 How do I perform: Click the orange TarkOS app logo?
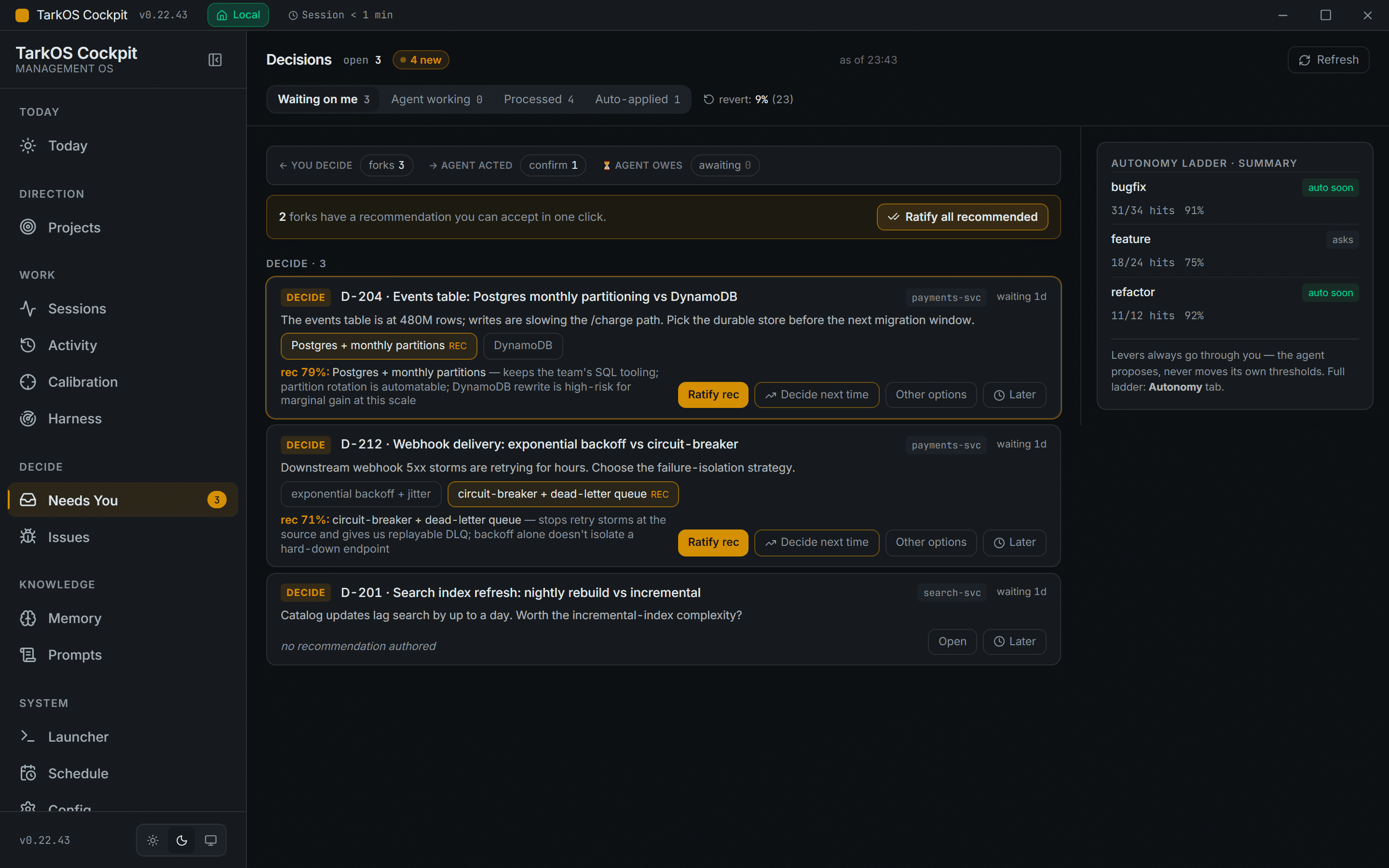[22, 15]
